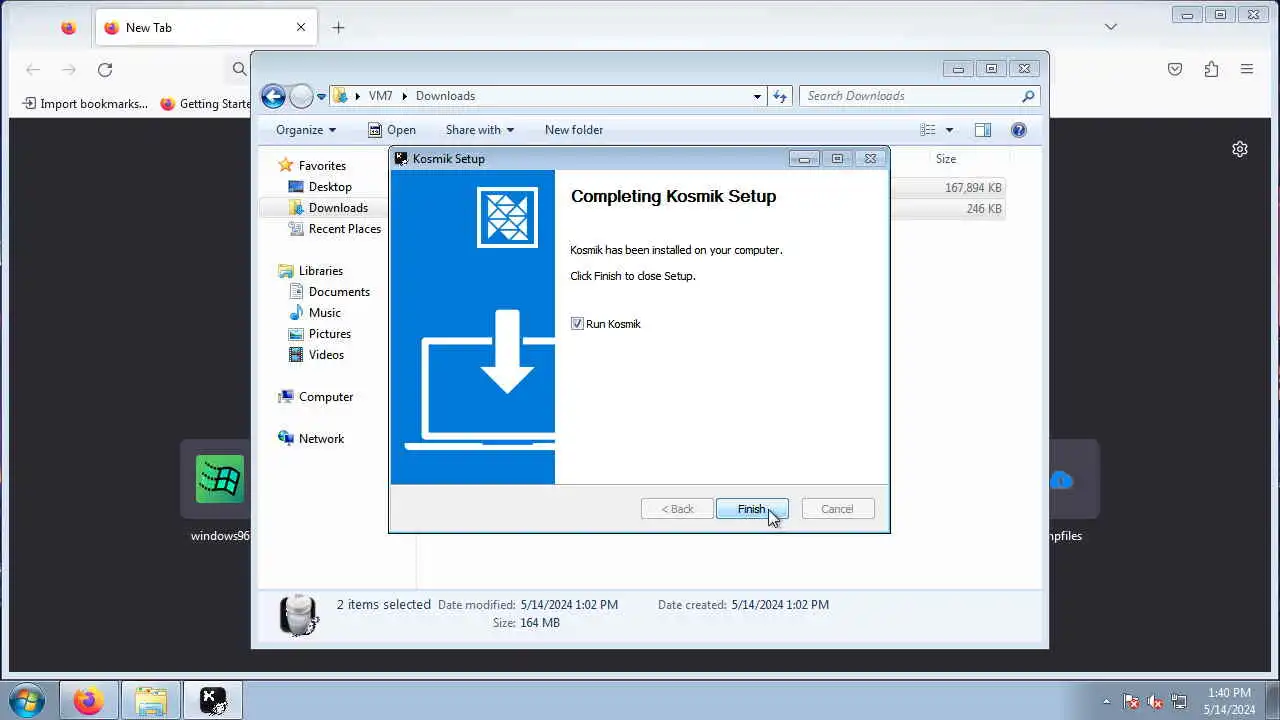Select Desktop in navigation pane
Image resolution: width=1280 pixels, height=720 pixels.
coord(330,187)
